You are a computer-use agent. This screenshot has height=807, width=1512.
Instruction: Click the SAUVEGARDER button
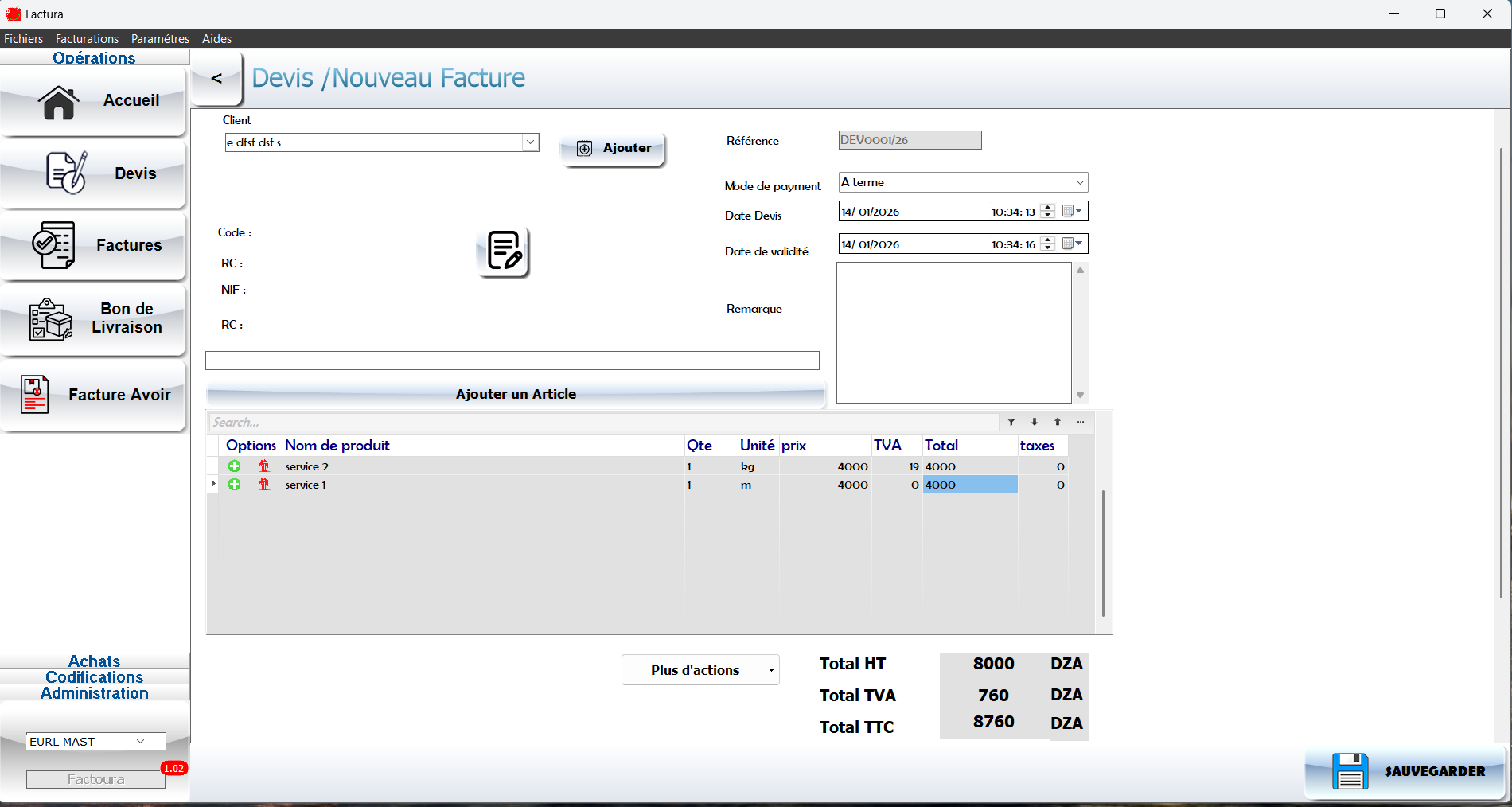(x=1406, y=770)
